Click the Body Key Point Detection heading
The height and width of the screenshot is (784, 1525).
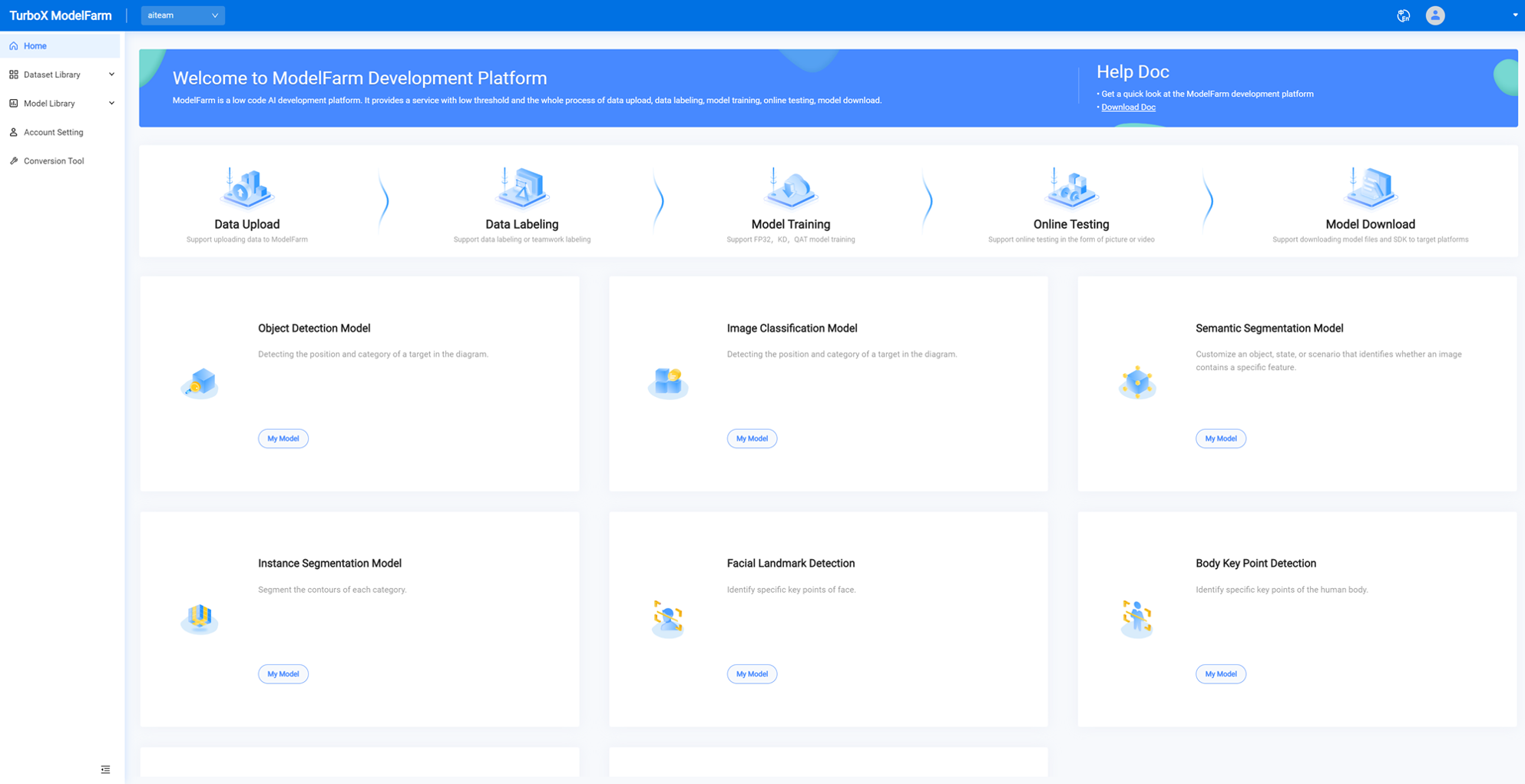click(x=1255, y=563)
